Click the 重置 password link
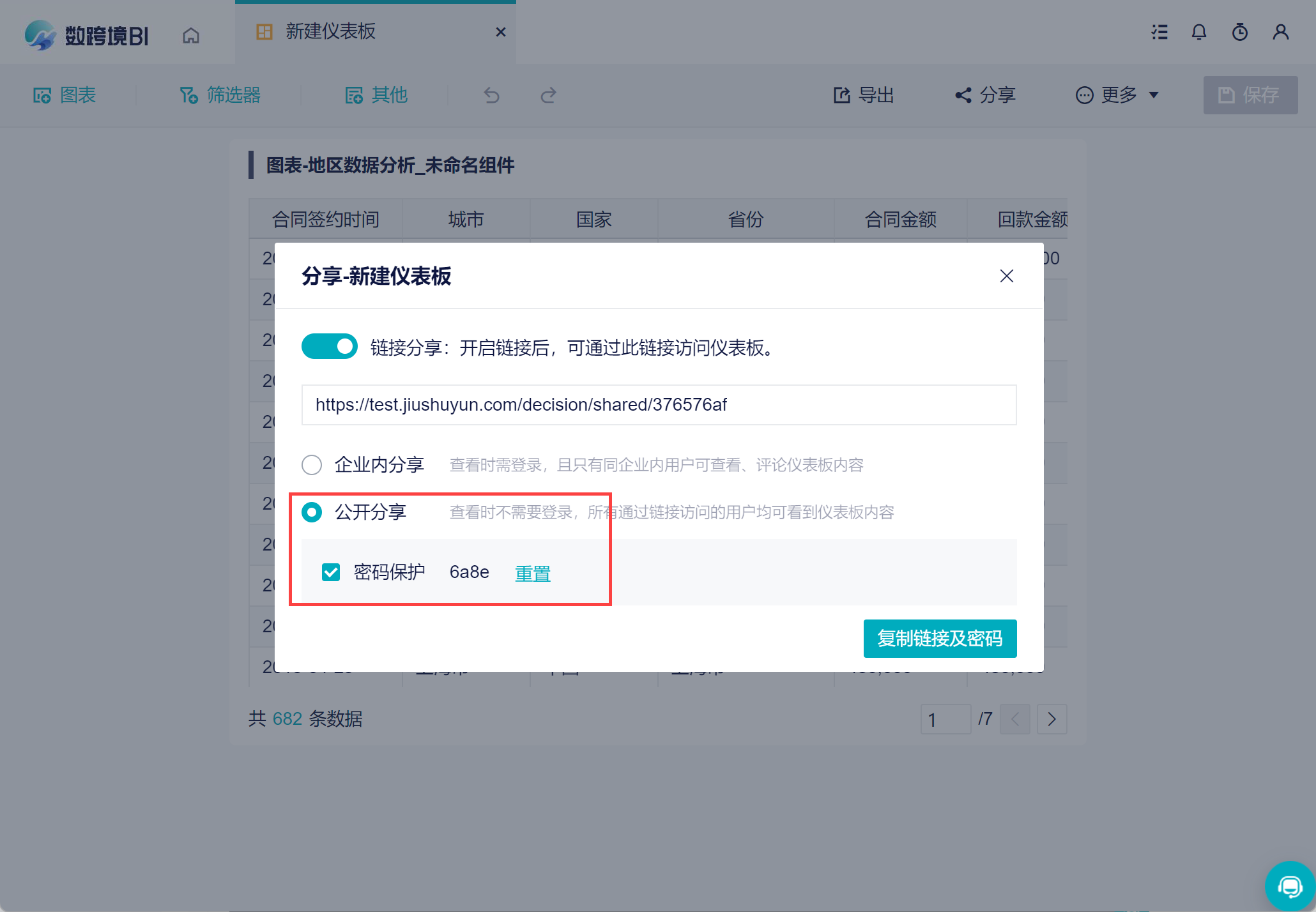This screenshot has height=912, width=1316. 532,574
